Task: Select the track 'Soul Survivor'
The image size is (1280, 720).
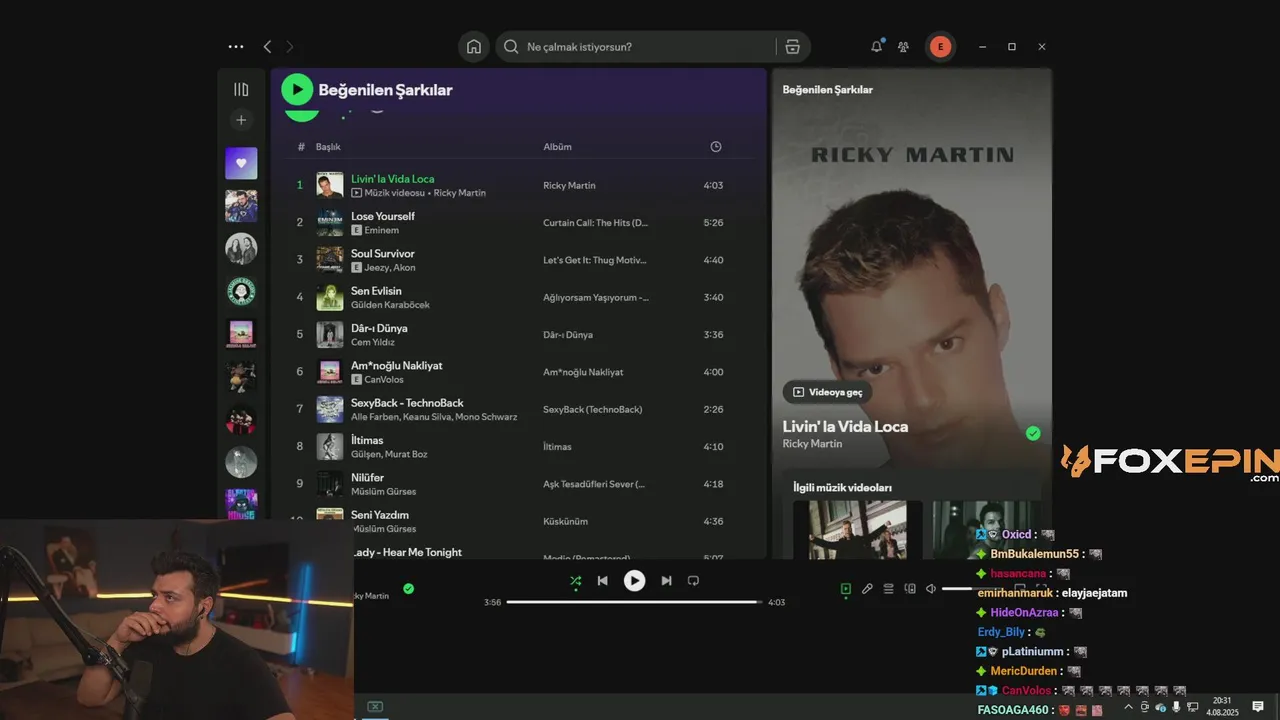Action: [x=515, y=260]
